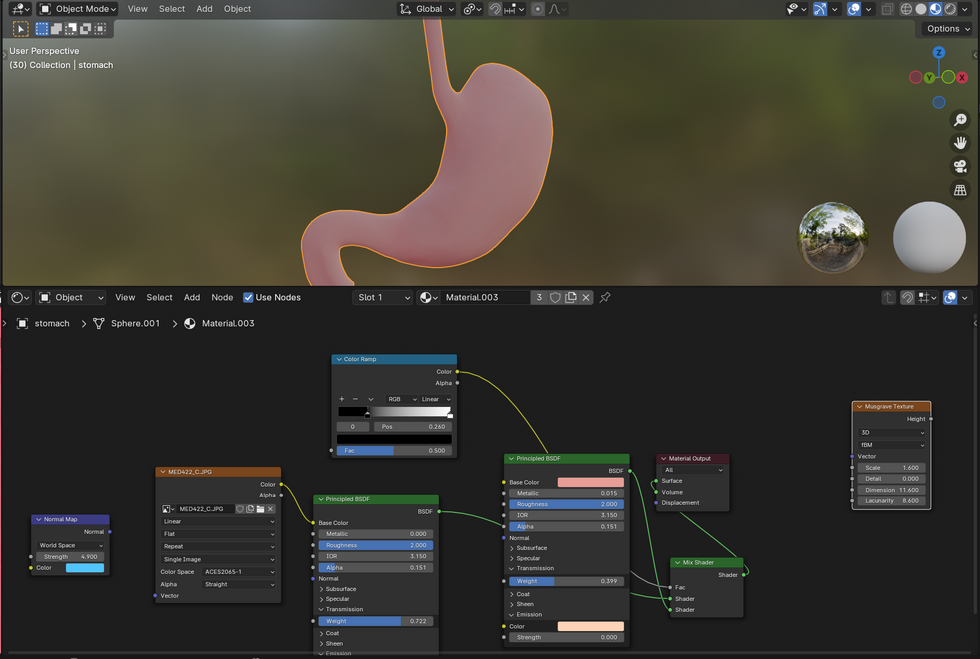Click the zoom view magnifier icon
This screenshot has width=980, height=659.
pyautogui.click(x=960, y=119)
